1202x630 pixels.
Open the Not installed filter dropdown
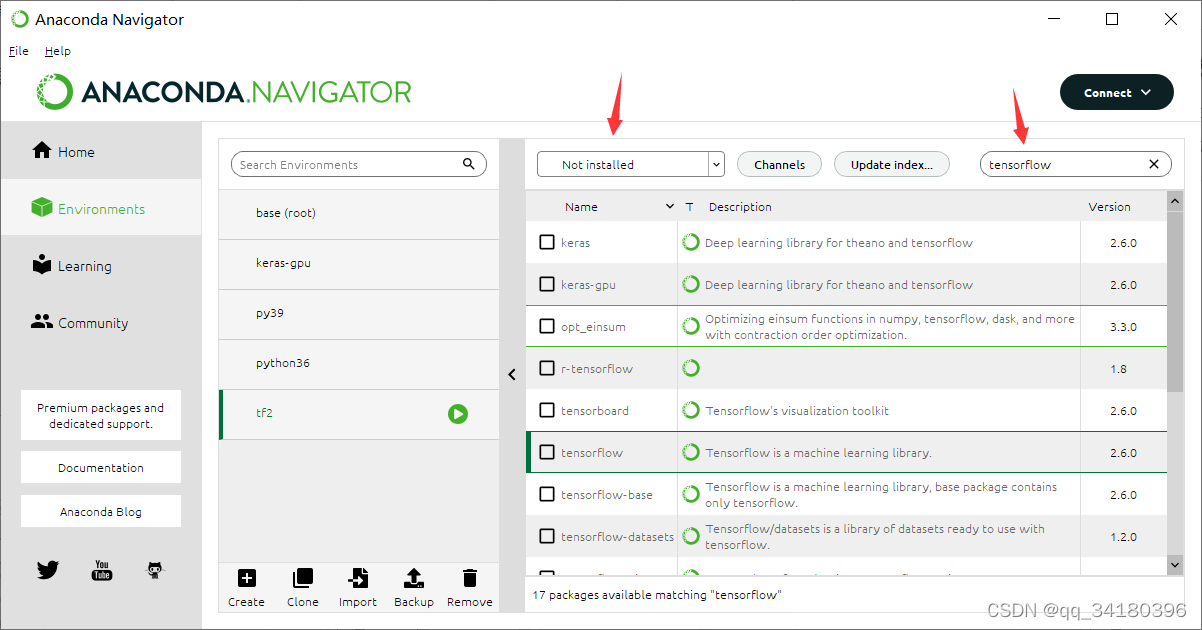(630, 164)
